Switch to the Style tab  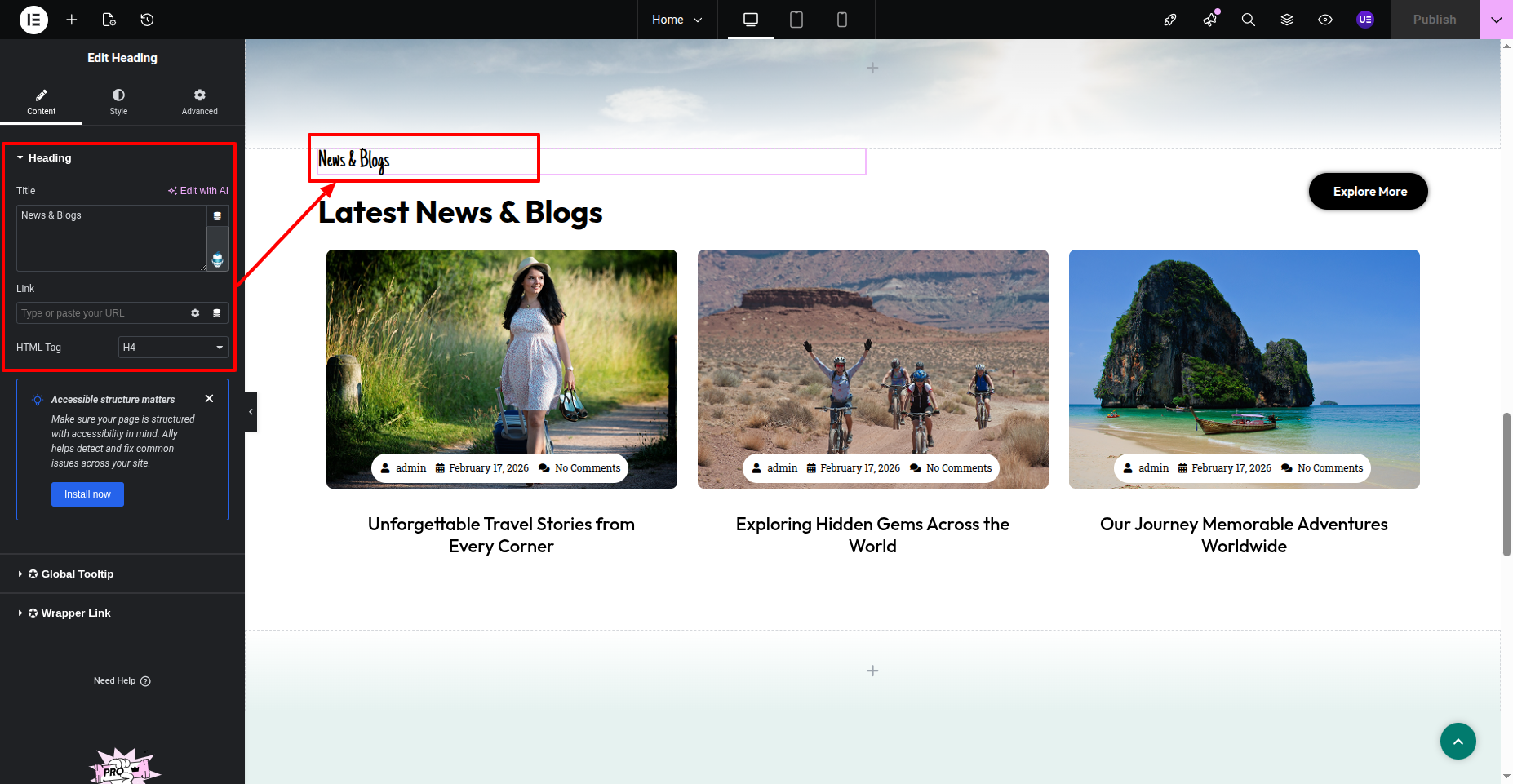118,102
